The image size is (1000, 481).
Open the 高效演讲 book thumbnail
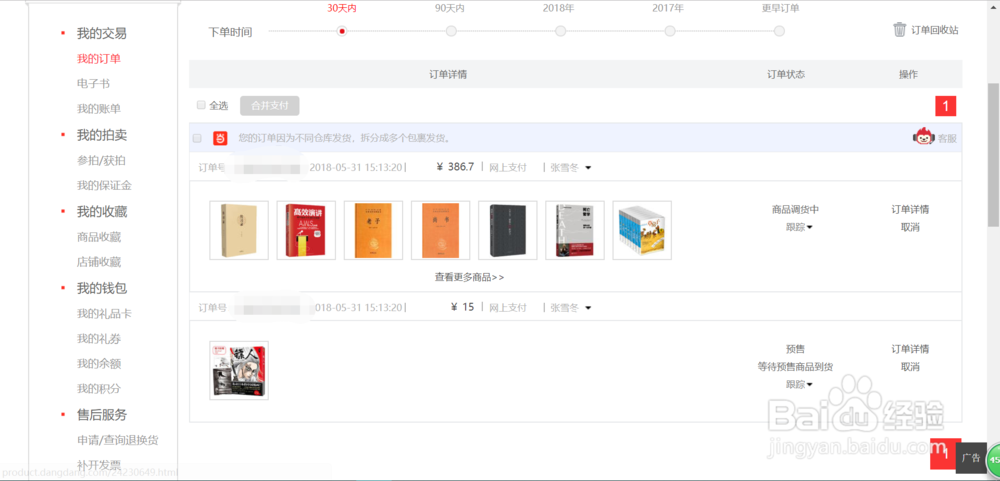306,230
